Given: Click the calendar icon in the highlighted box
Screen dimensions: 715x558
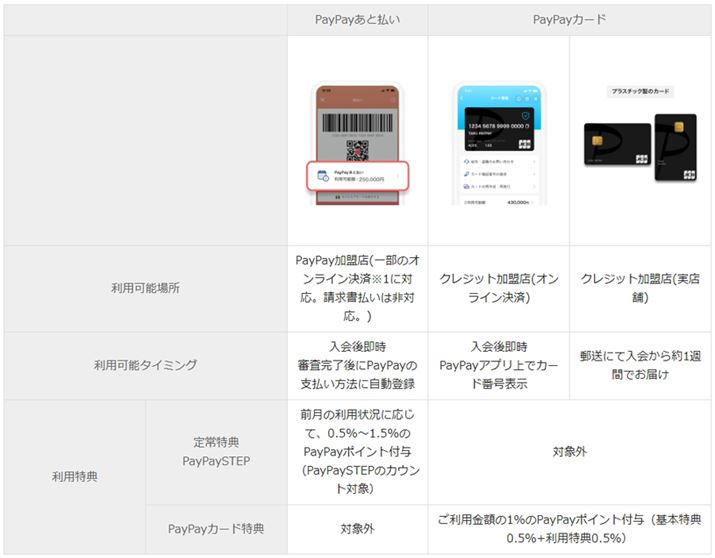Looking at the screenshot, I should pyautogui.click(x=323, y=176).
